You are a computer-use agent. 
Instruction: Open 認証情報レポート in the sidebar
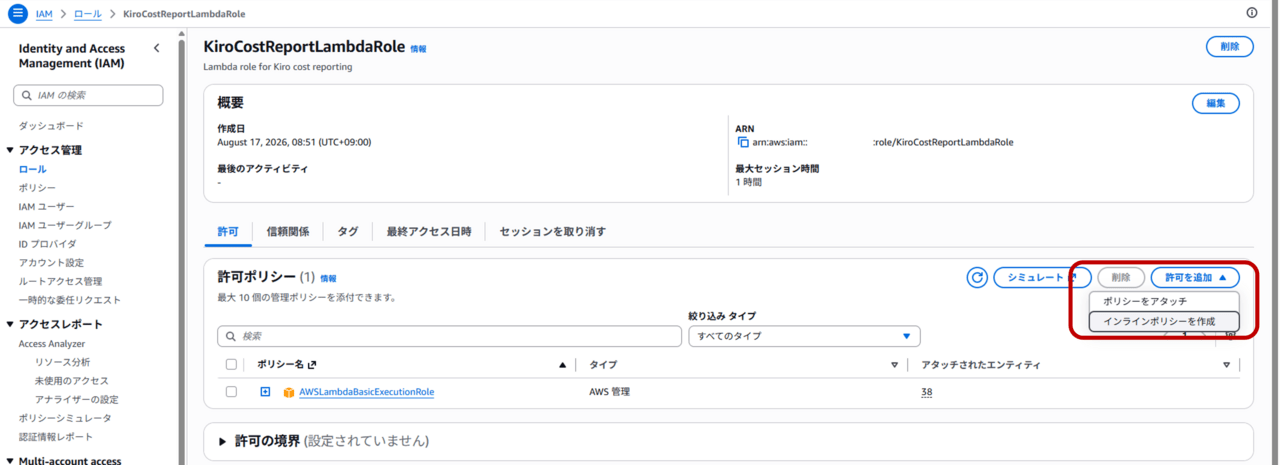tap(55, 437)
